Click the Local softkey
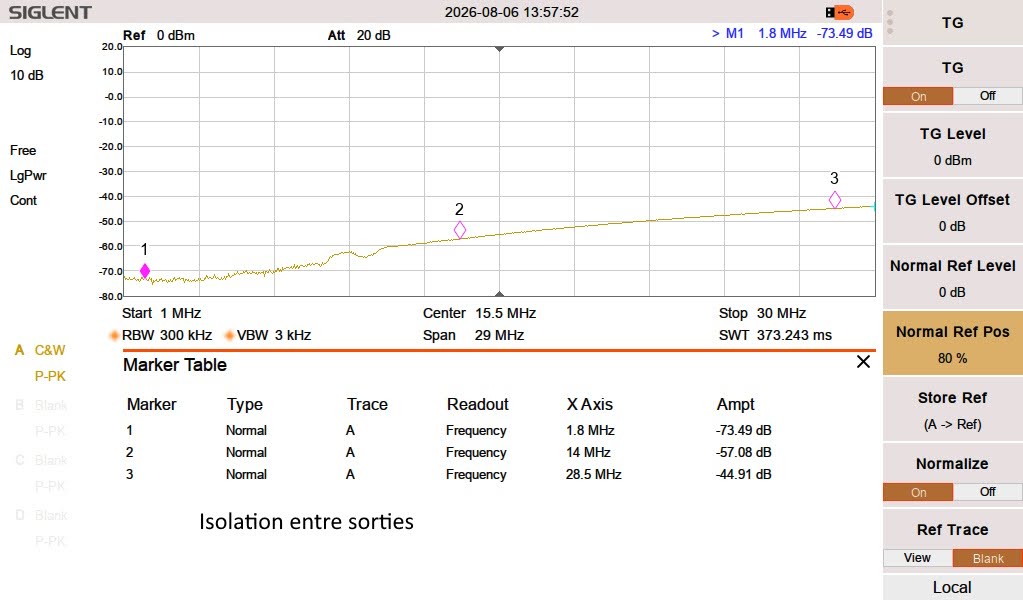Viewport: 1023px width, 600px height. pyautogui.click(x=953, y=587)
